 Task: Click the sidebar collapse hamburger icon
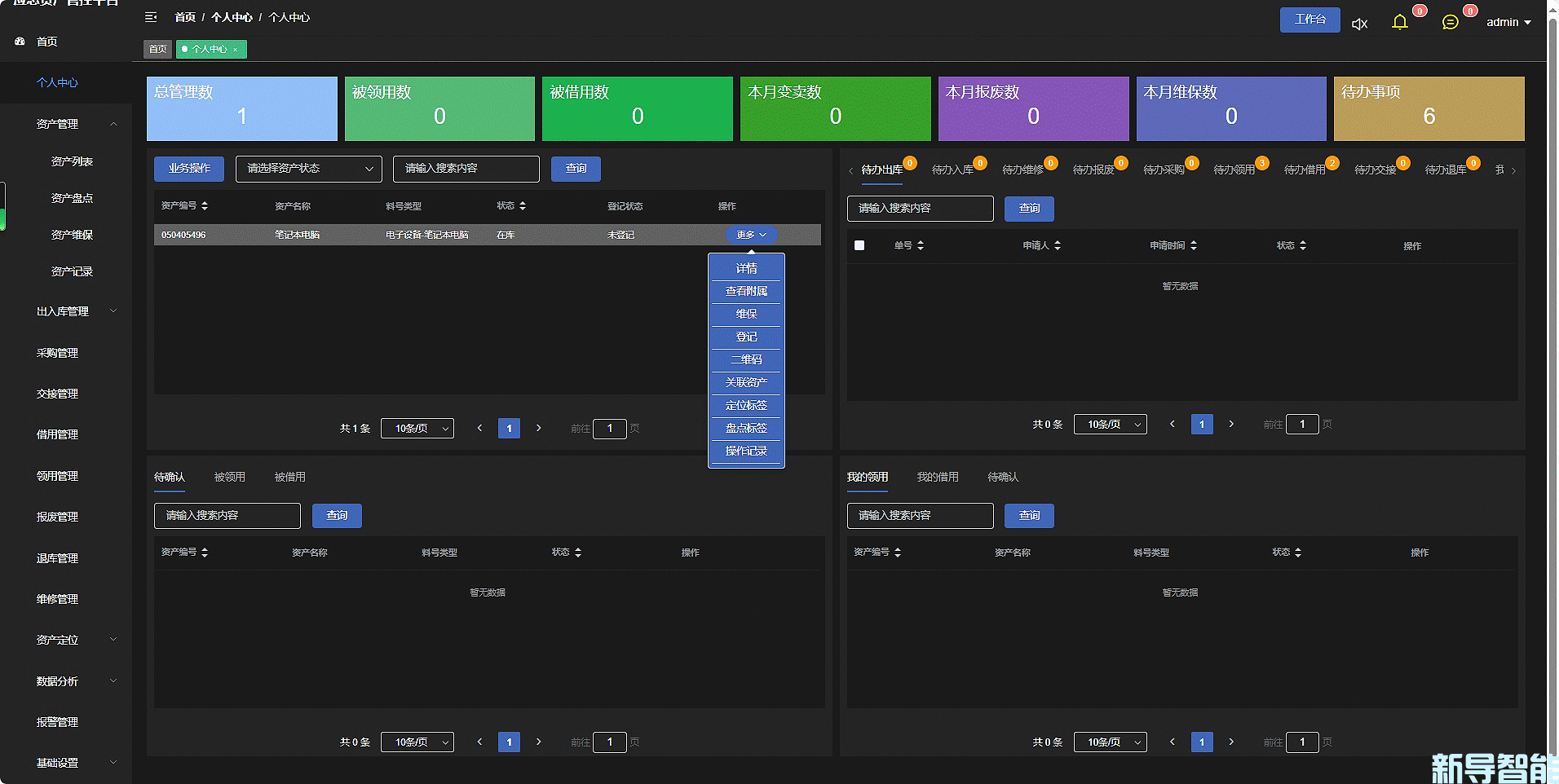point(151,17)
